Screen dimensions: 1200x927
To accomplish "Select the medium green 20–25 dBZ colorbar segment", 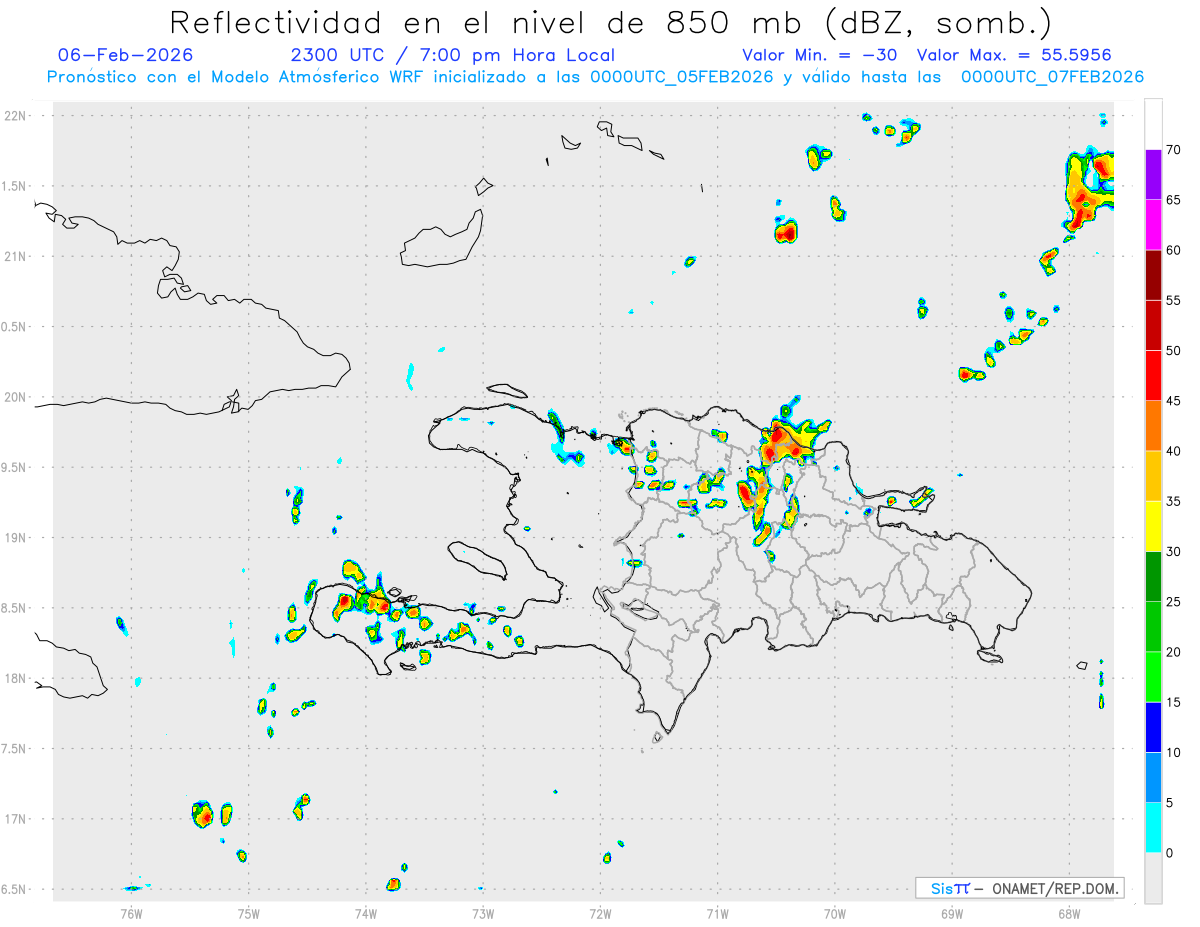I will [1153, 627].
